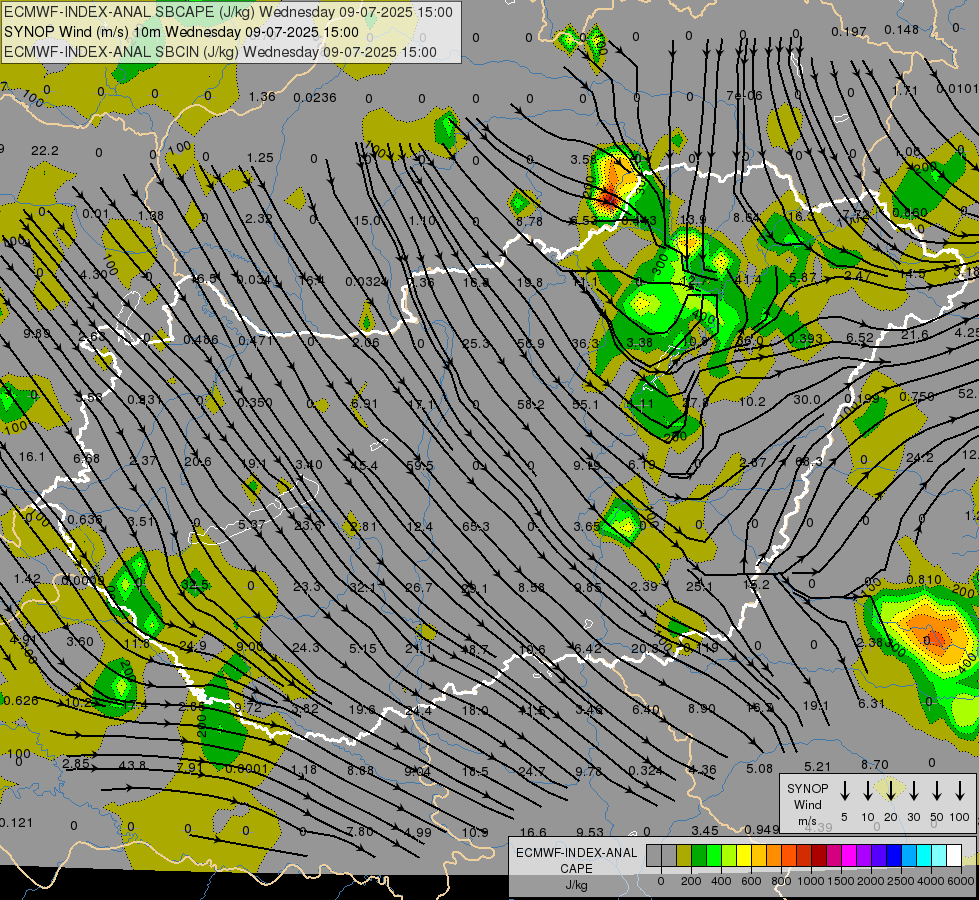Click the 200 tick label on CAPE scale

point(691,881)
